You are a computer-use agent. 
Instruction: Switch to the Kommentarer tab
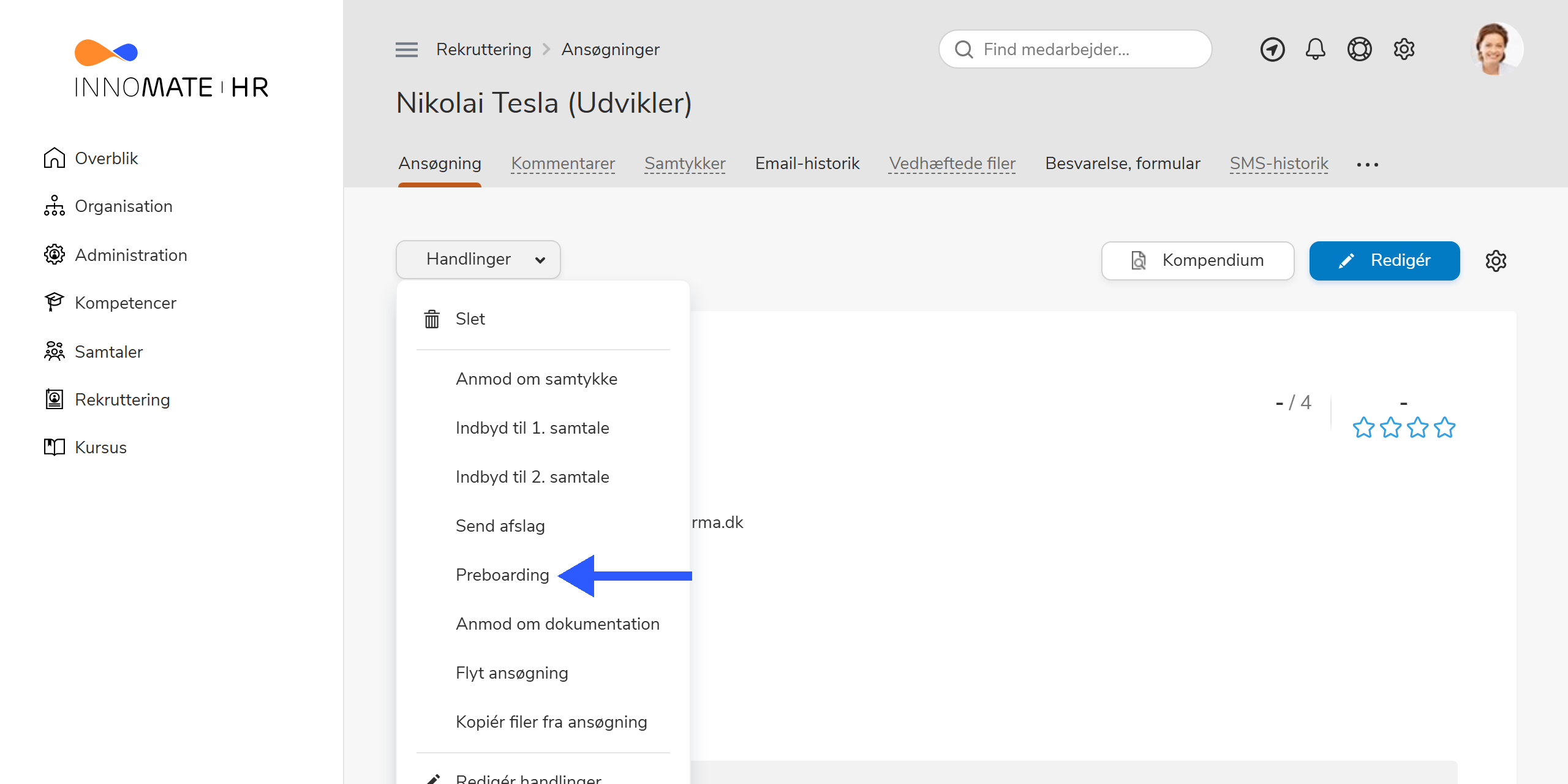[x=562, y=164]
